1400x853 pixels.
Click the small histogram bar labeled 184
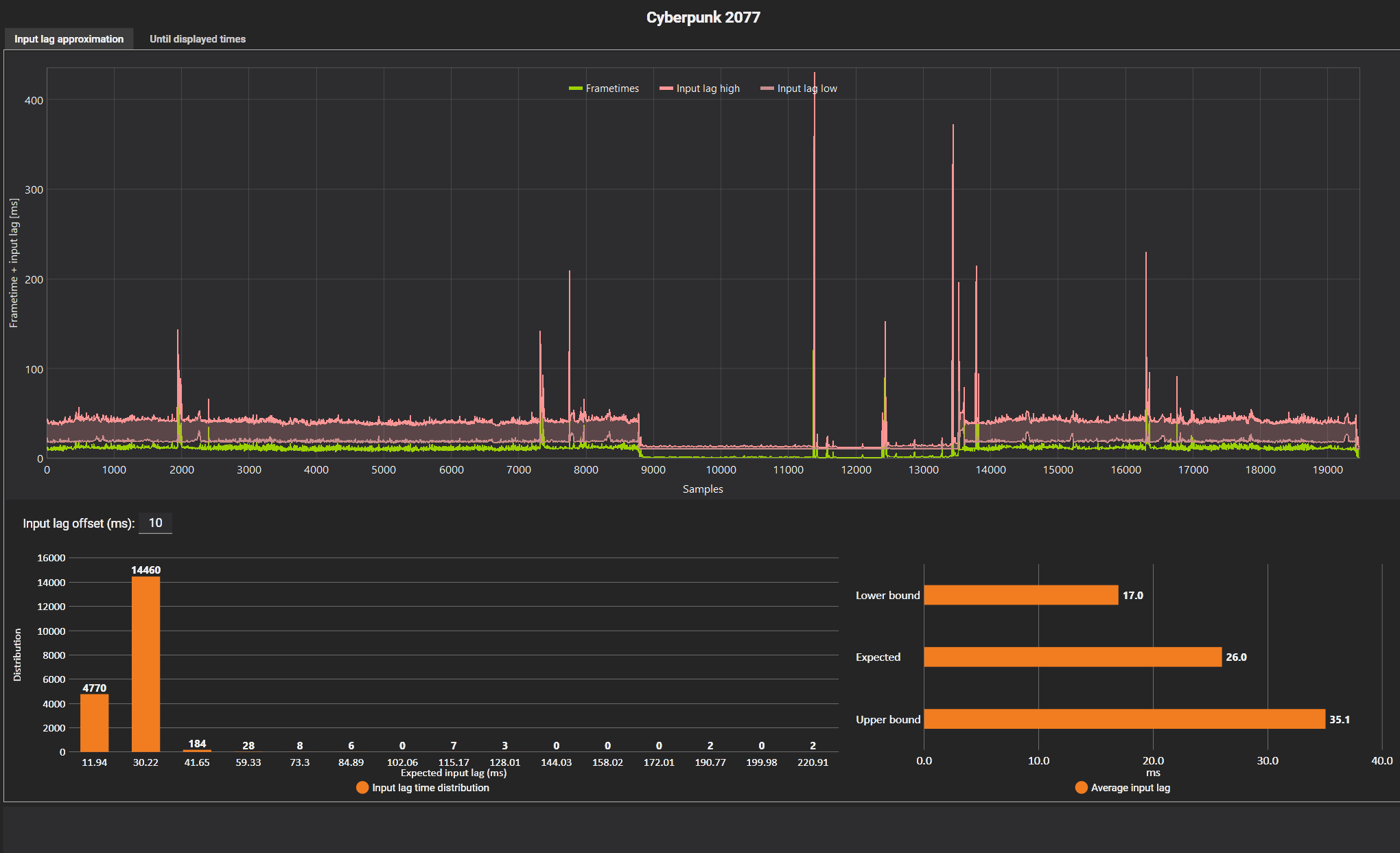pyautogui.click(x=197, y=750)
